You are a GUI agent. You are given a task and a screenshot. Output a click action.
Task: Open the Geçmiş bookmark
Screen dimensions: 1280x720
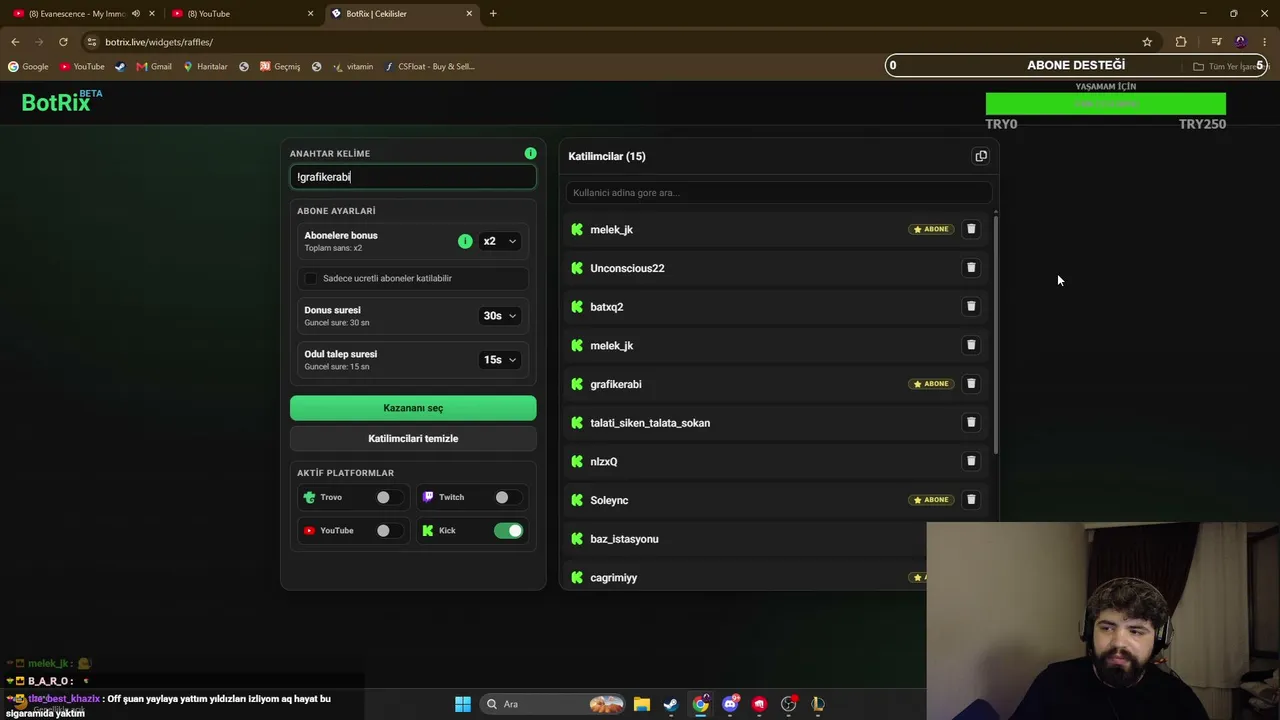280,67
